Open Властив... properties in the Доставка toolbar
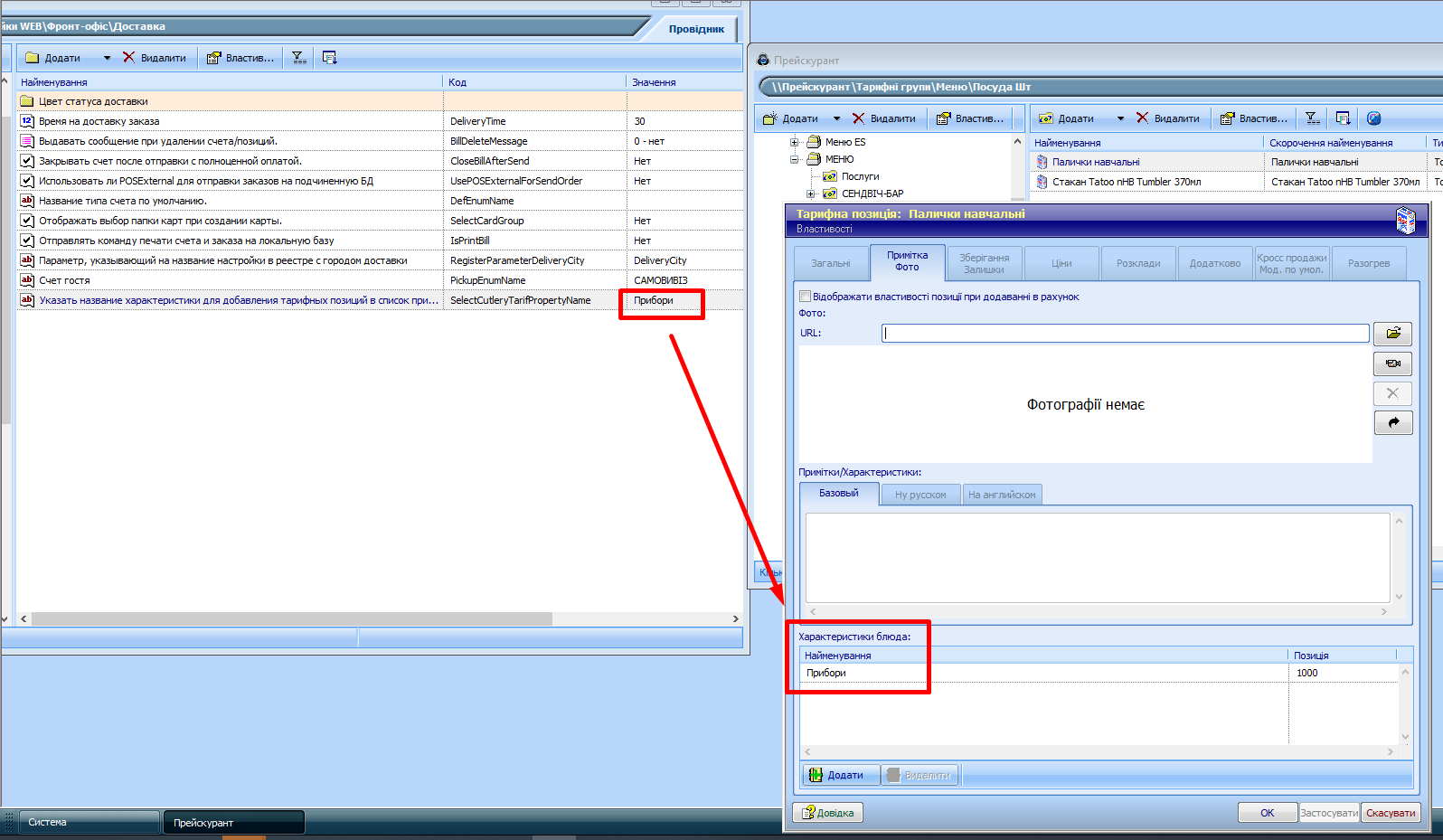This screenshot has height=840, width=1443. tap(240, 58)
